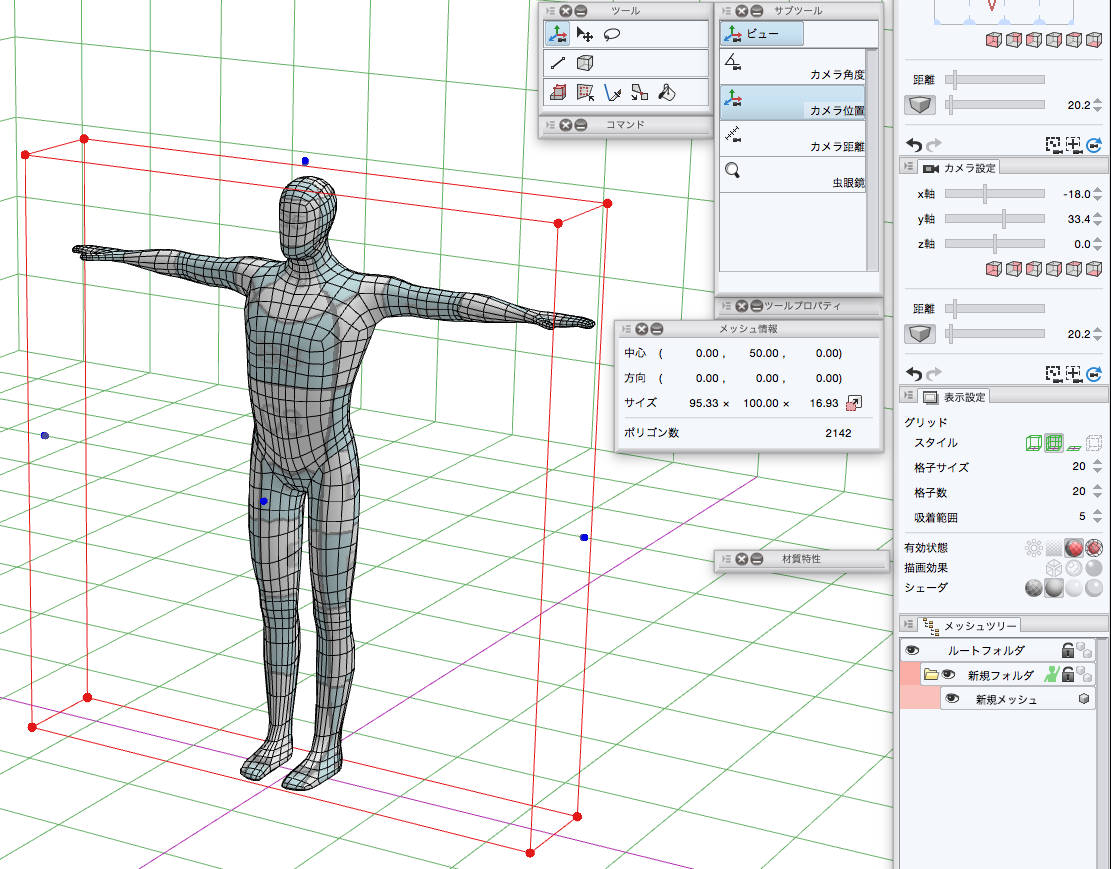Image resolution: width=1111 pixels, height=869 pixels.
Task: Choose the line drawing tool
Action: (558, 63)
